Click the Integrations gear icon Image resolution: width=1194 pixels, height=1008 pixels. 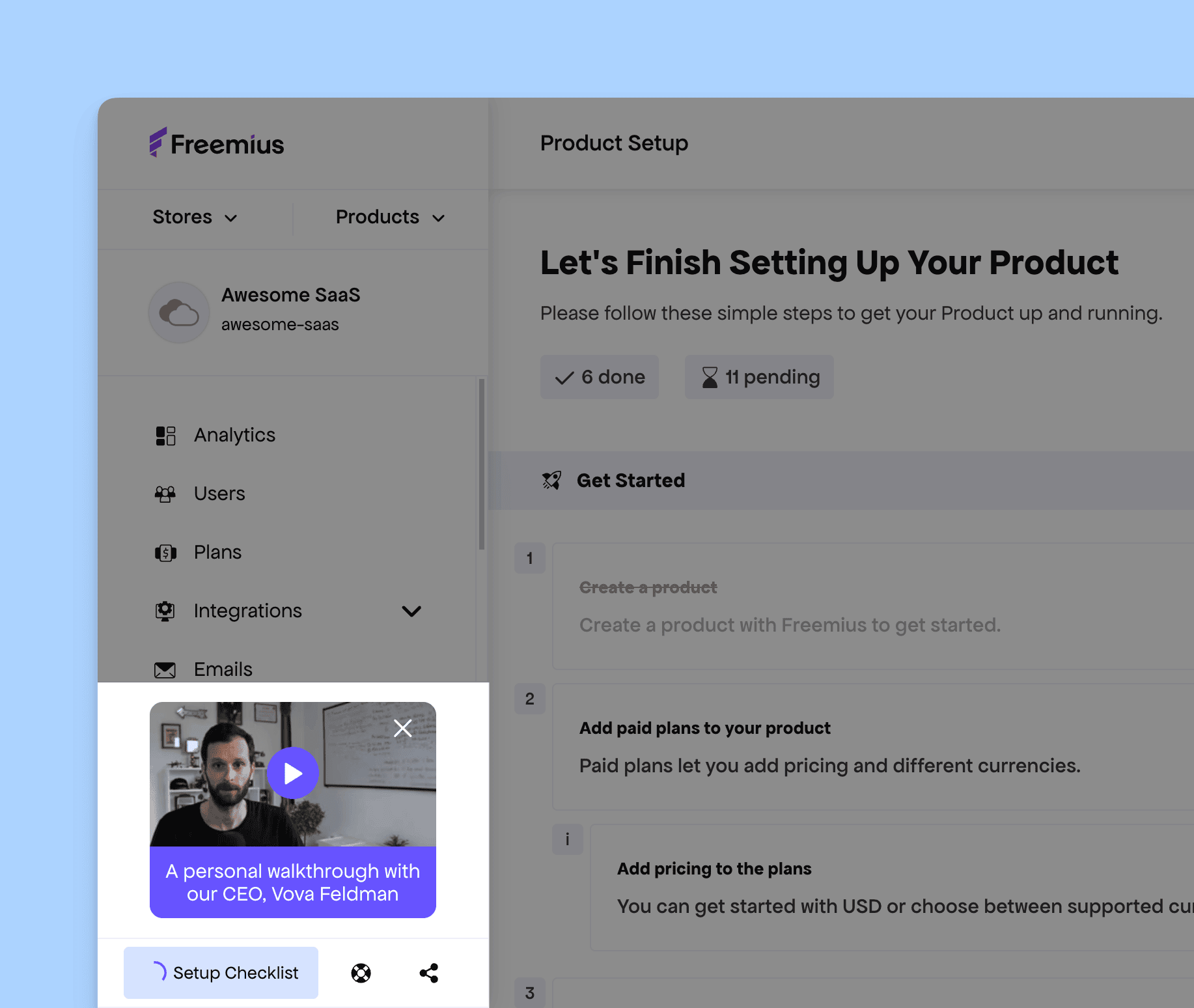pos(165,611)
